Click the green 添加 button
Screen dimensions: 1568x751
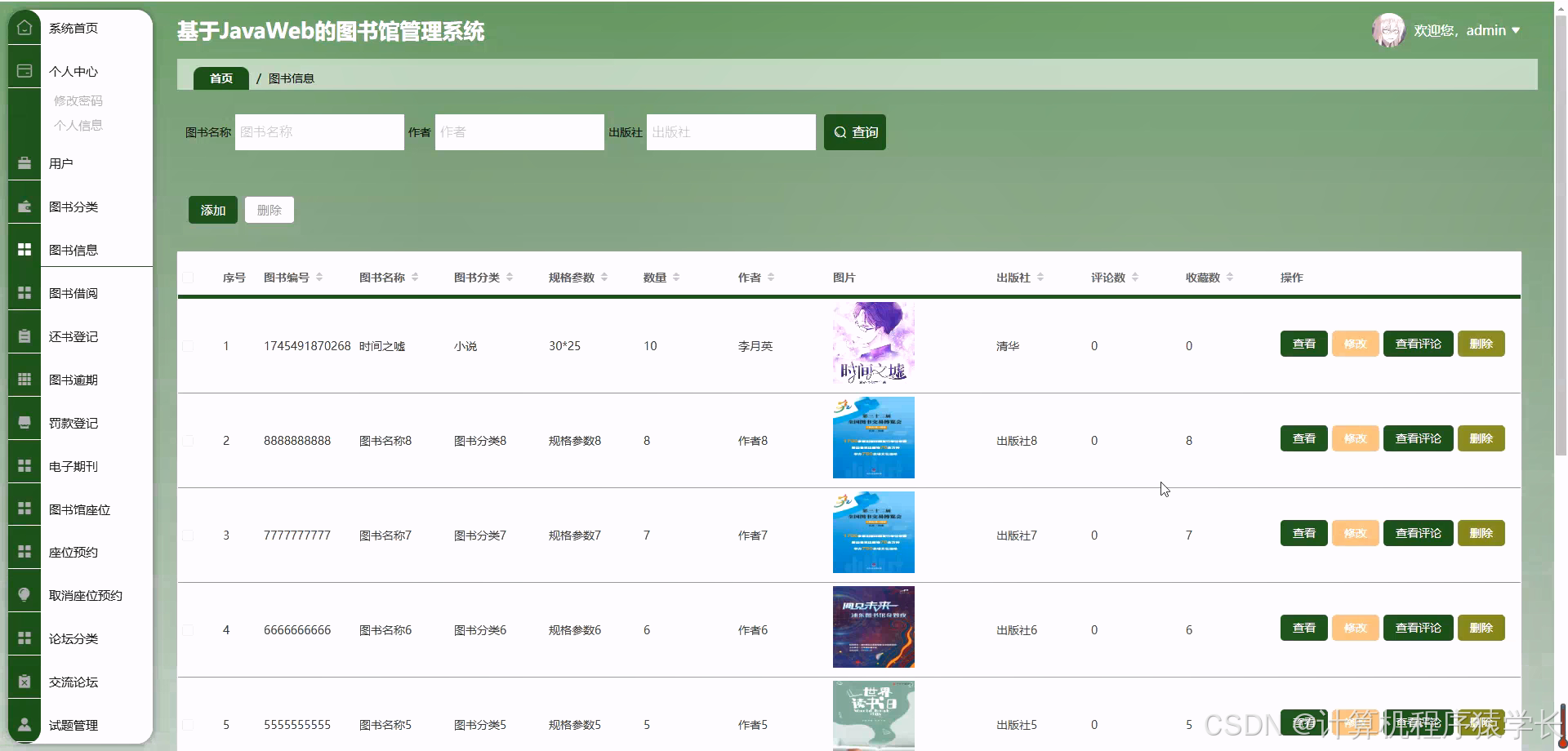pos(213,210)
